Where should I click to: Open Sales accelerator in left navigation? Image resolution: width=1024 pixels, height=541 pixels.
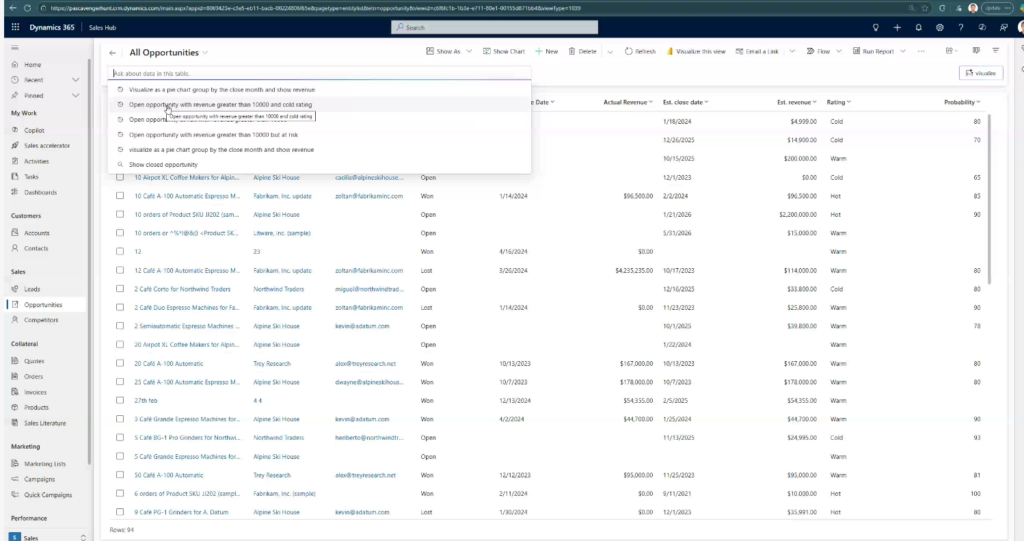click(x=46, y=145)
